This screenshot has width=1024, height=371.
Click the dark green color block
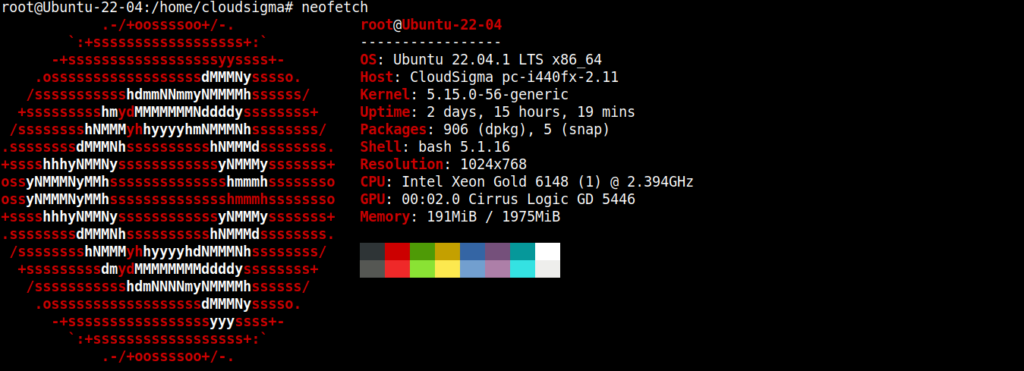click(x=423, y=251)
